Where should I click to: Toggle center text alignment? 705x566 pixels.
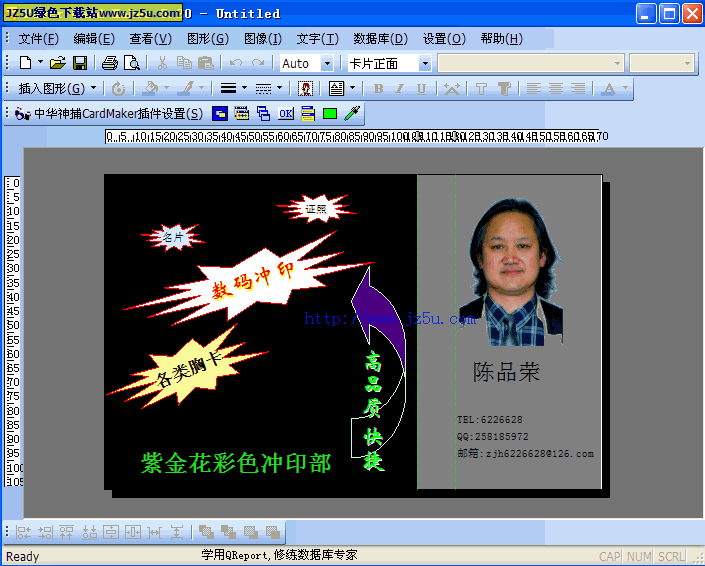pos(556,89)
